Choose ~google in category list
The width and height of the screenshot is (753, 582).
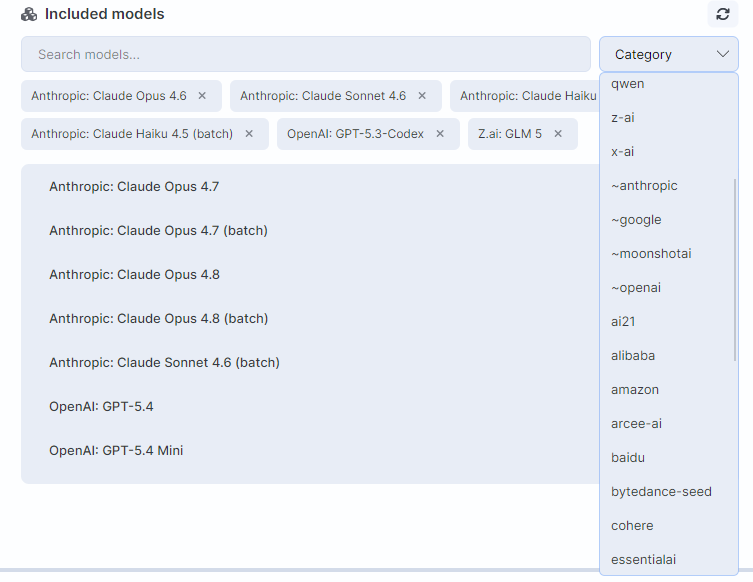click(668, 220)
